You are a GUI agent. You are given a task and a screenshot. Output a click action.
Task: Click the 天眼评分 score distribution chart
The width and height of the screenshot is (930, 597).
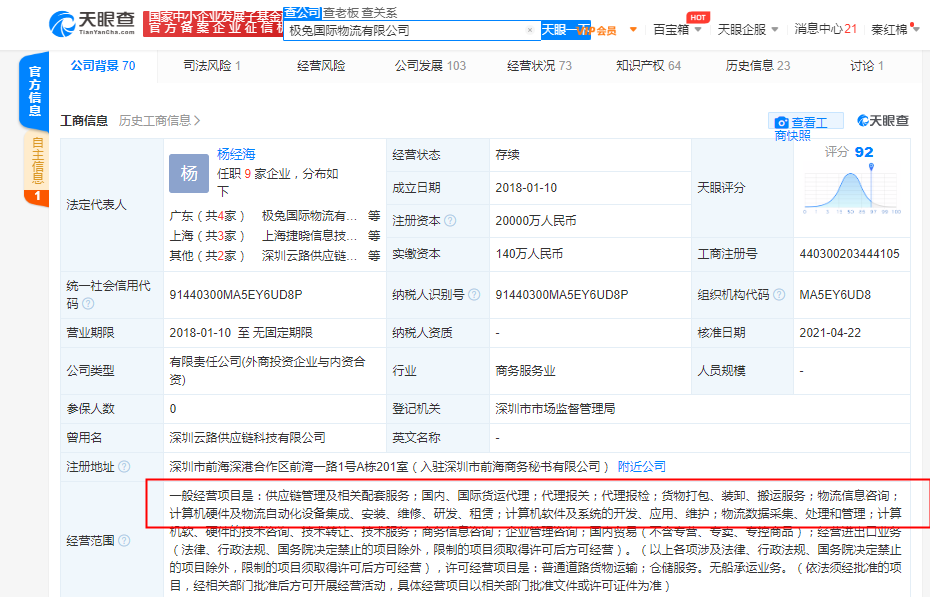pyautogui.click(x=852, y=191)
